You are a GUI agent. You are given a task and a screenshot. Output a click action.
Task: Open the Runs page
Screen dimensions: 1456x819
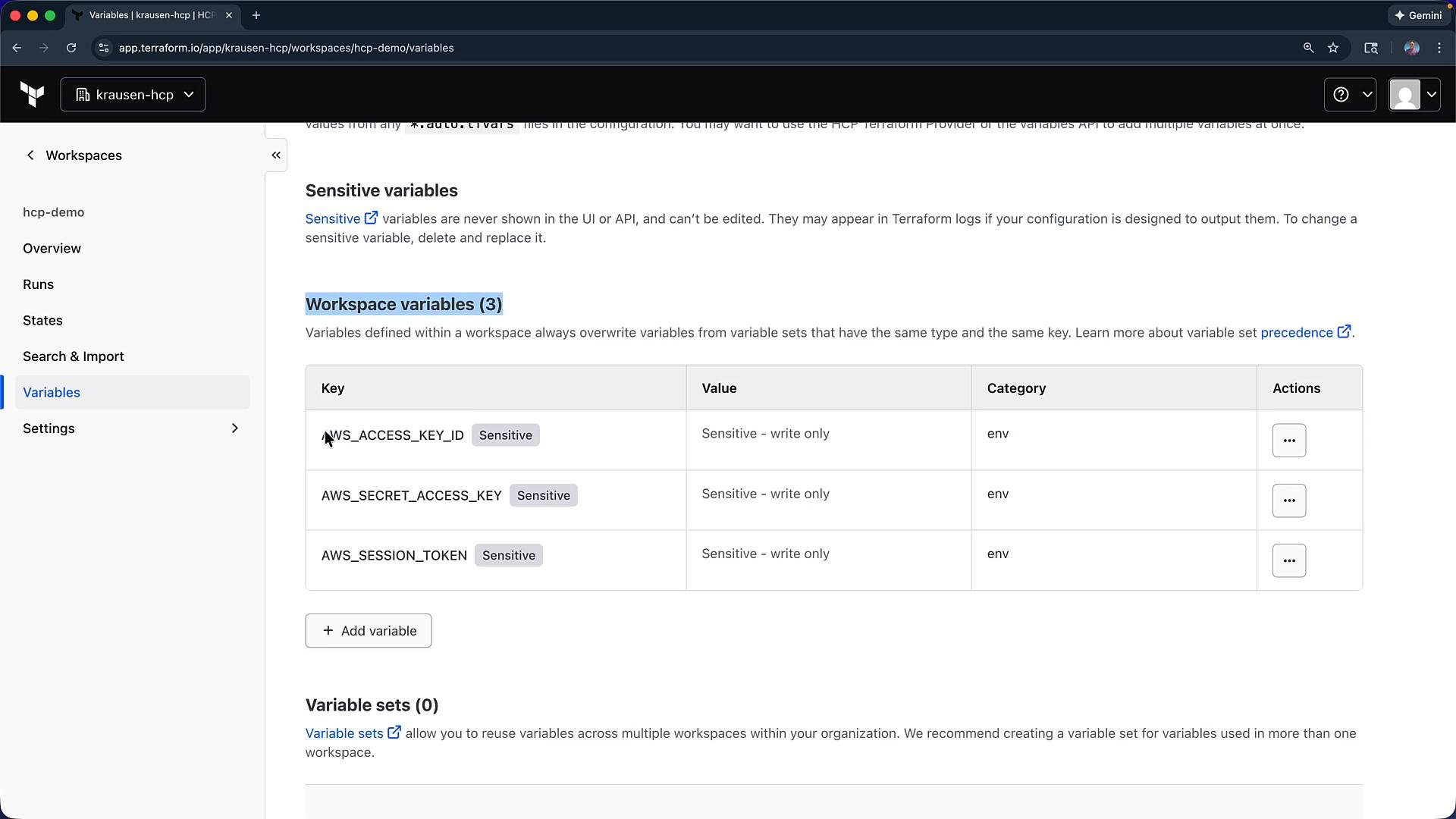38,284
